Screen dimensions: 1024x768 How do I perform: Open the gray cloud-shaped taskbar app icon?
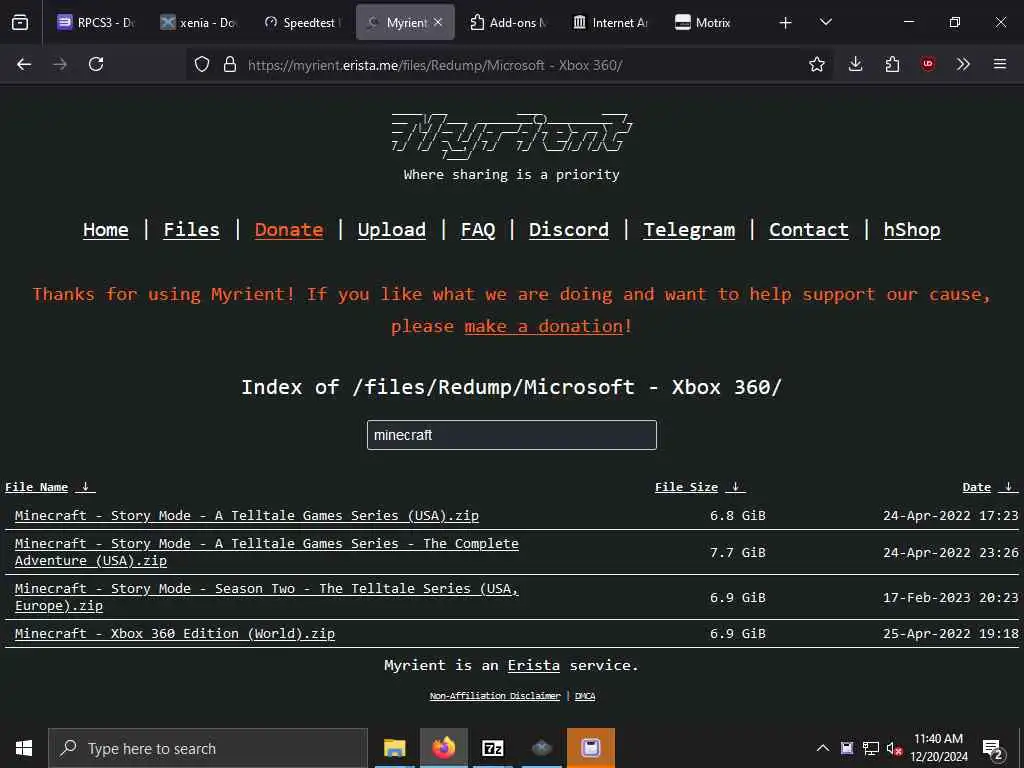541,748
